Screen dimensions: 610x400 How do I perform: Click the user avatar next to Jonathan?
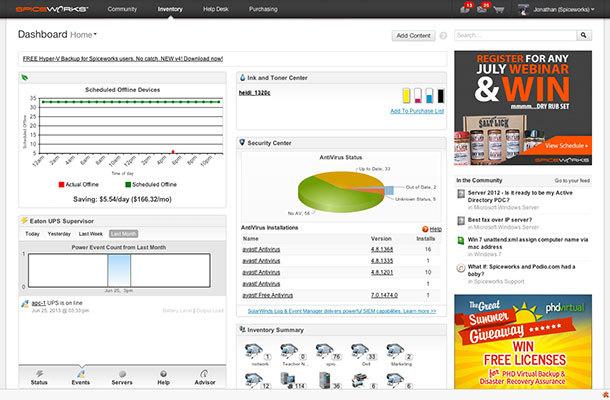click(x=523, y=9)
